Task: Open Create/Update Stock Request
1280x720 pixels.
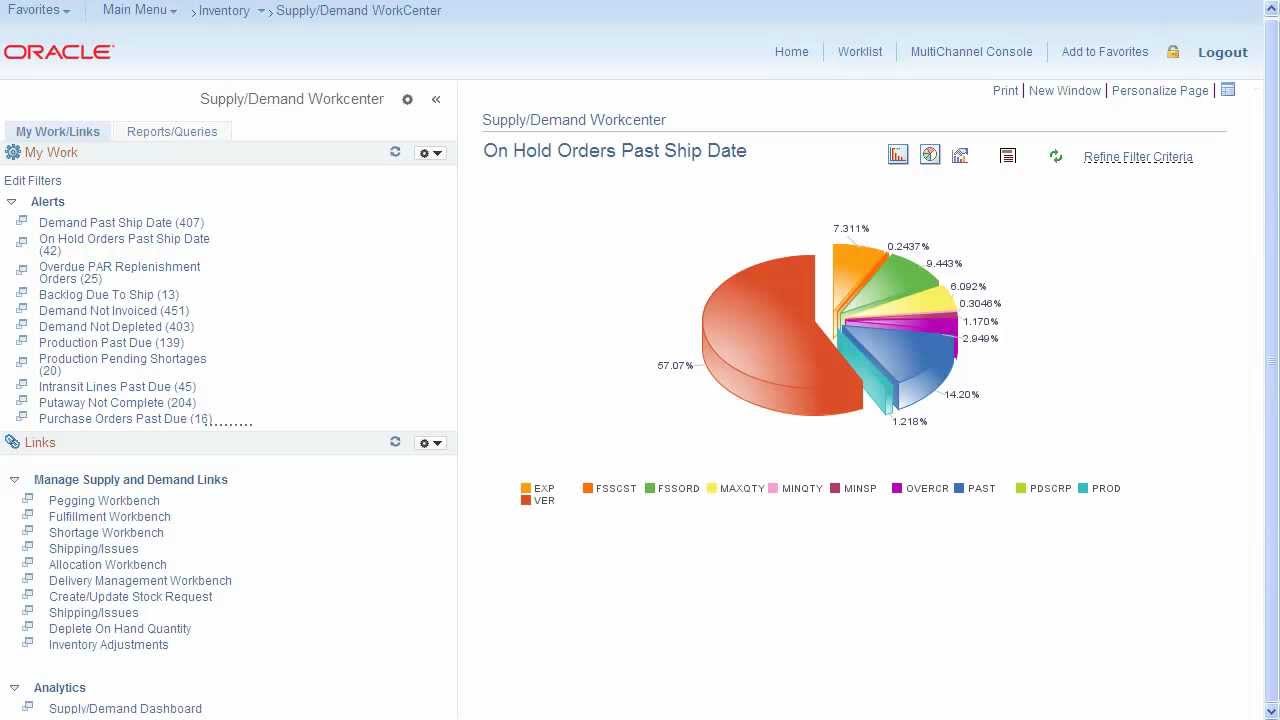Action: pos(130,597)
